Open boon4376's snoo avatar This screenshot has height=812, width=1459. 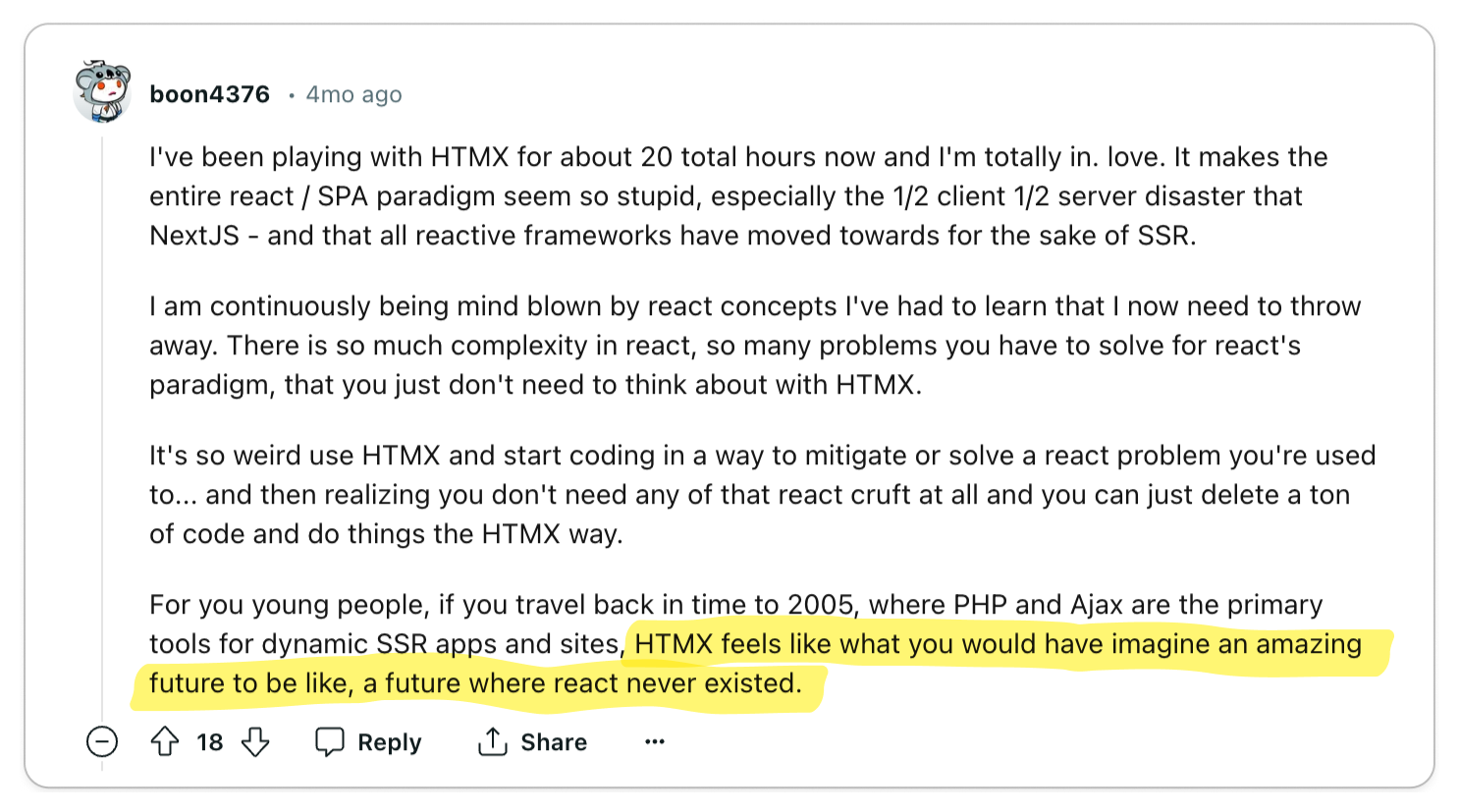point(102,91)
